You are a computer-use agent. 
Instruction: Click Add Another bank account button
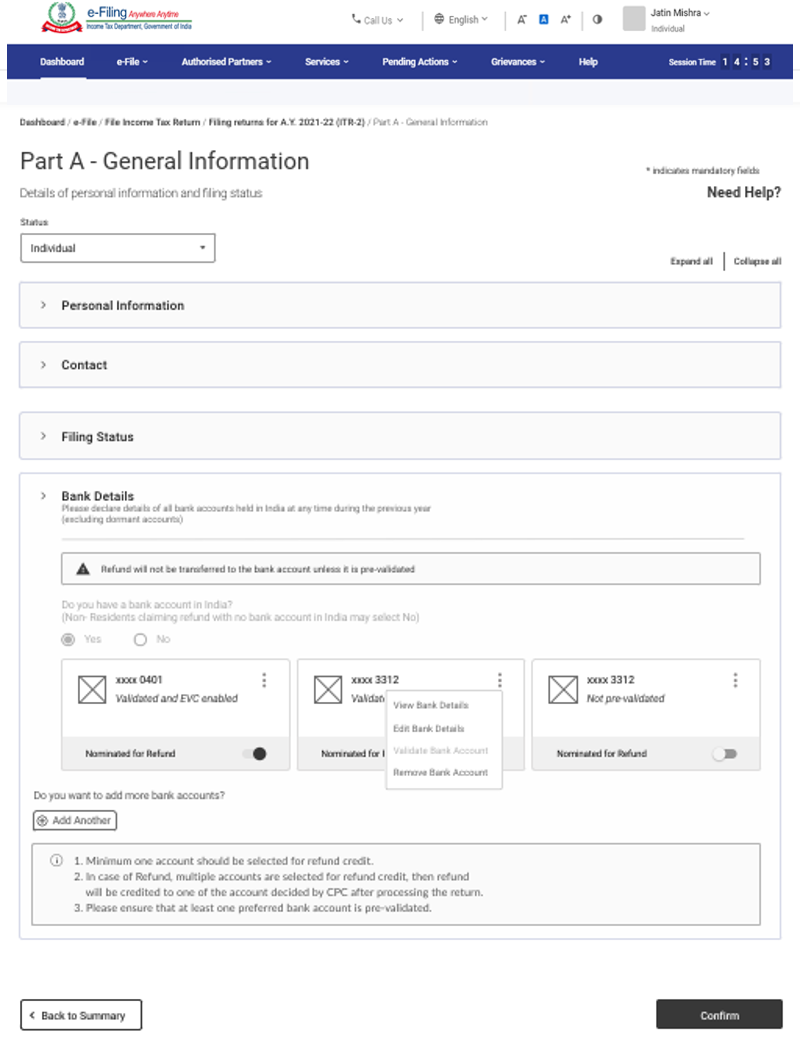point(75,820)
